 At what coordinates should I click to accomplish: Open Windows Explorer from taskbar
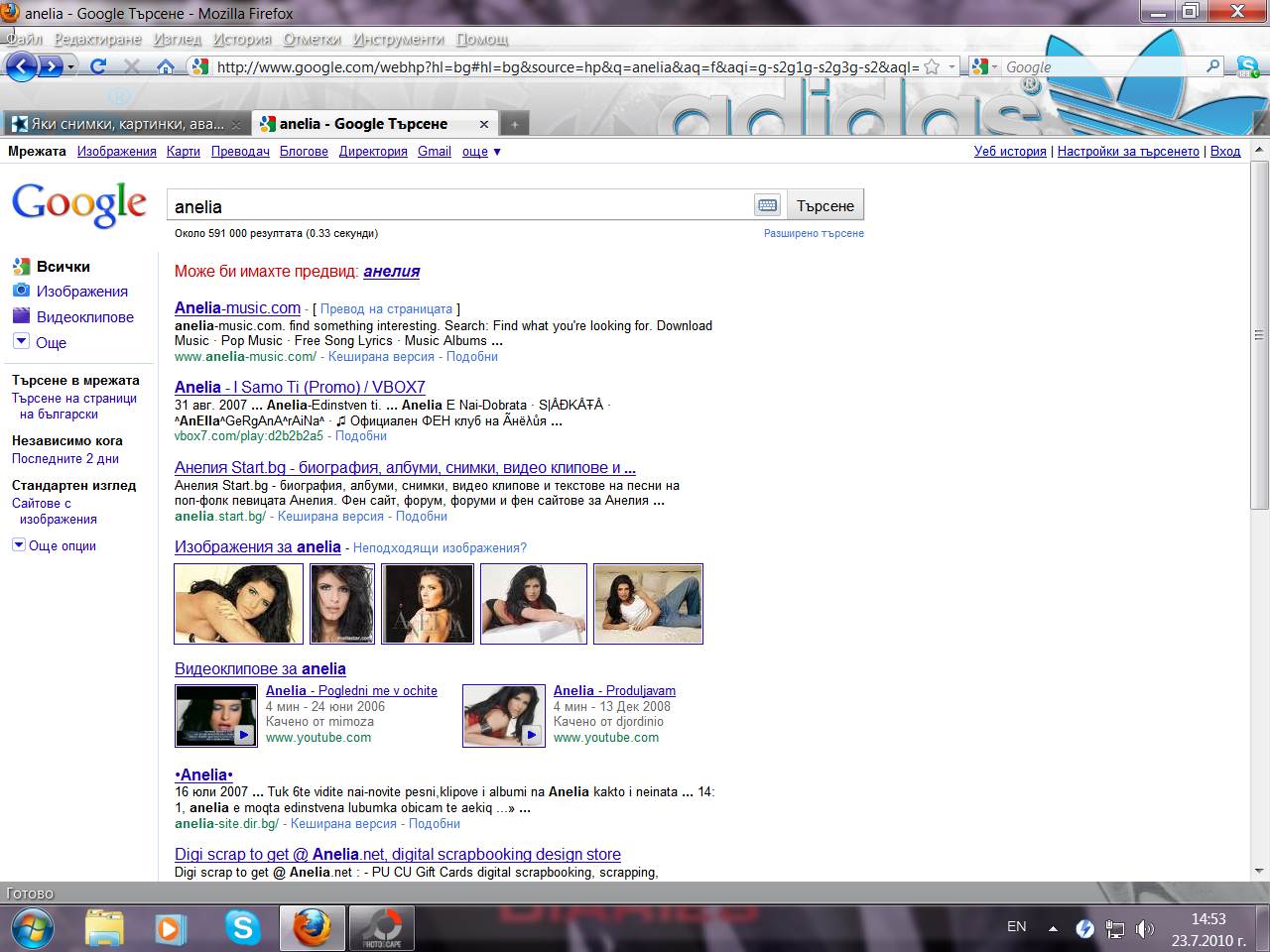pos(104,928)
